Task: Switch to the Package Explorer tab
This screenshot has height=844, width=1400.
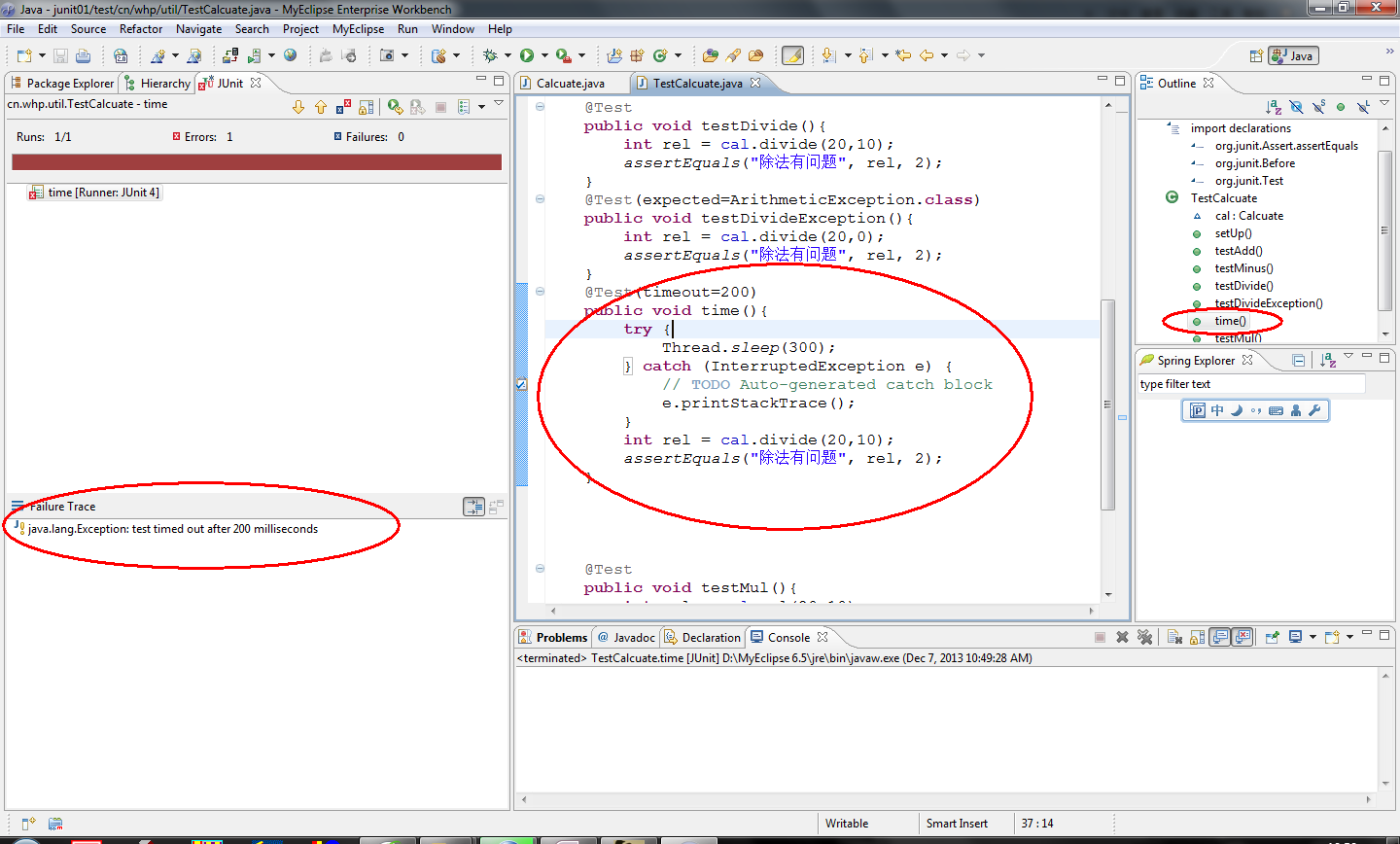Action: pos(61,84)
